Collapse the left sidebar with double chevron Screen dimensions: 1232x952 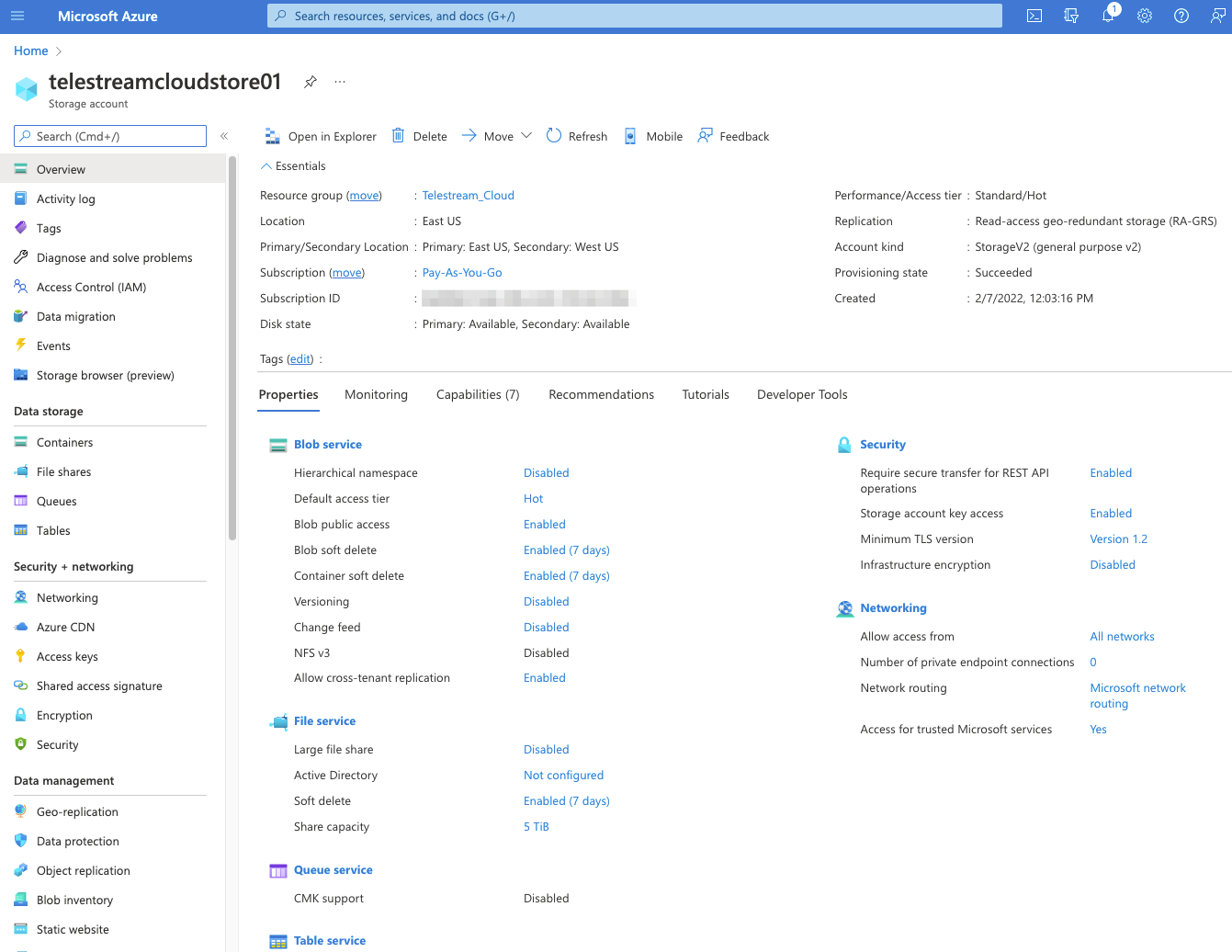click(x=224, y=136)
